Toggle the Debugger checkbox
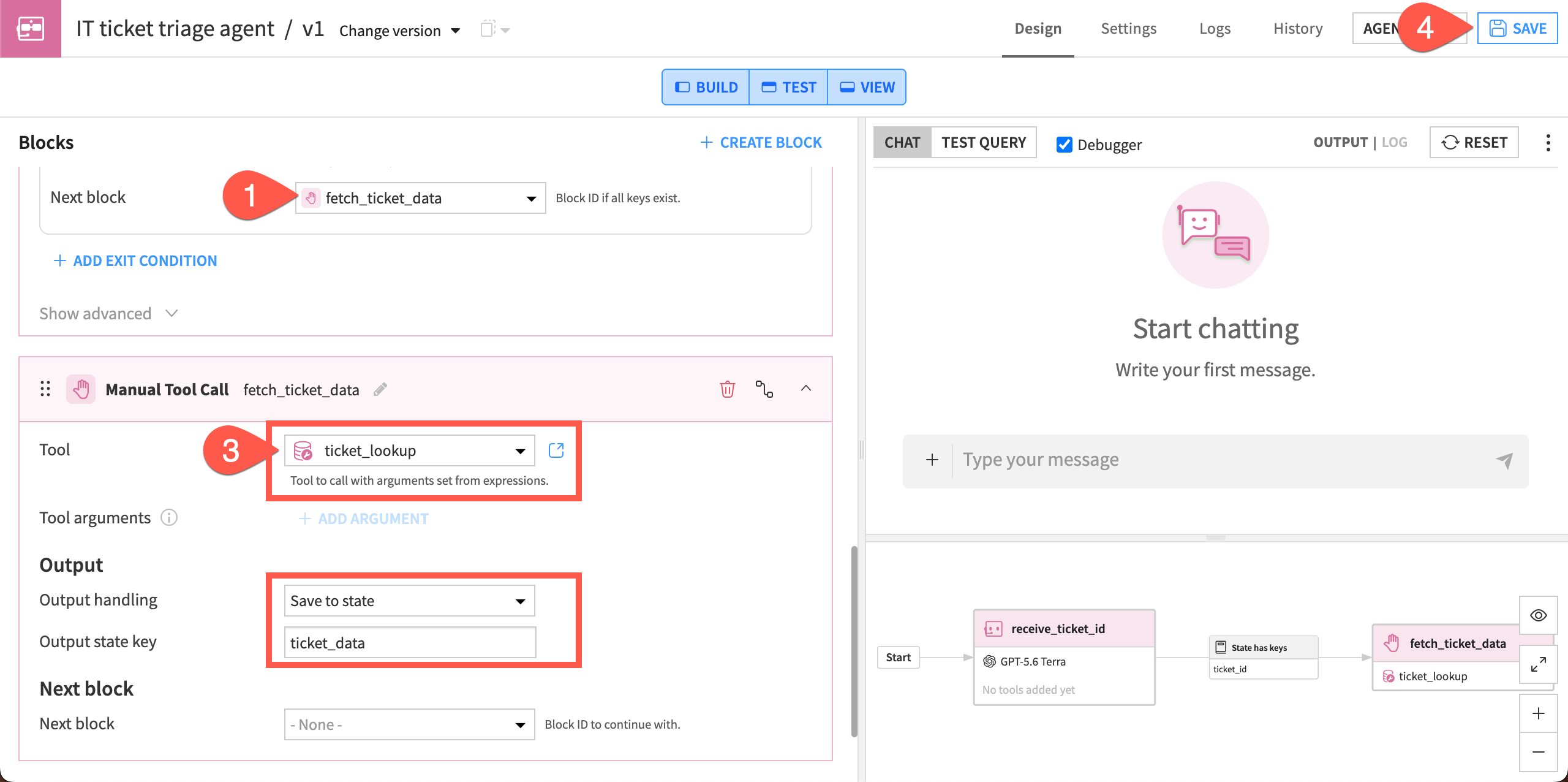Screen dimensions: 1568x782 (1065, 145)
